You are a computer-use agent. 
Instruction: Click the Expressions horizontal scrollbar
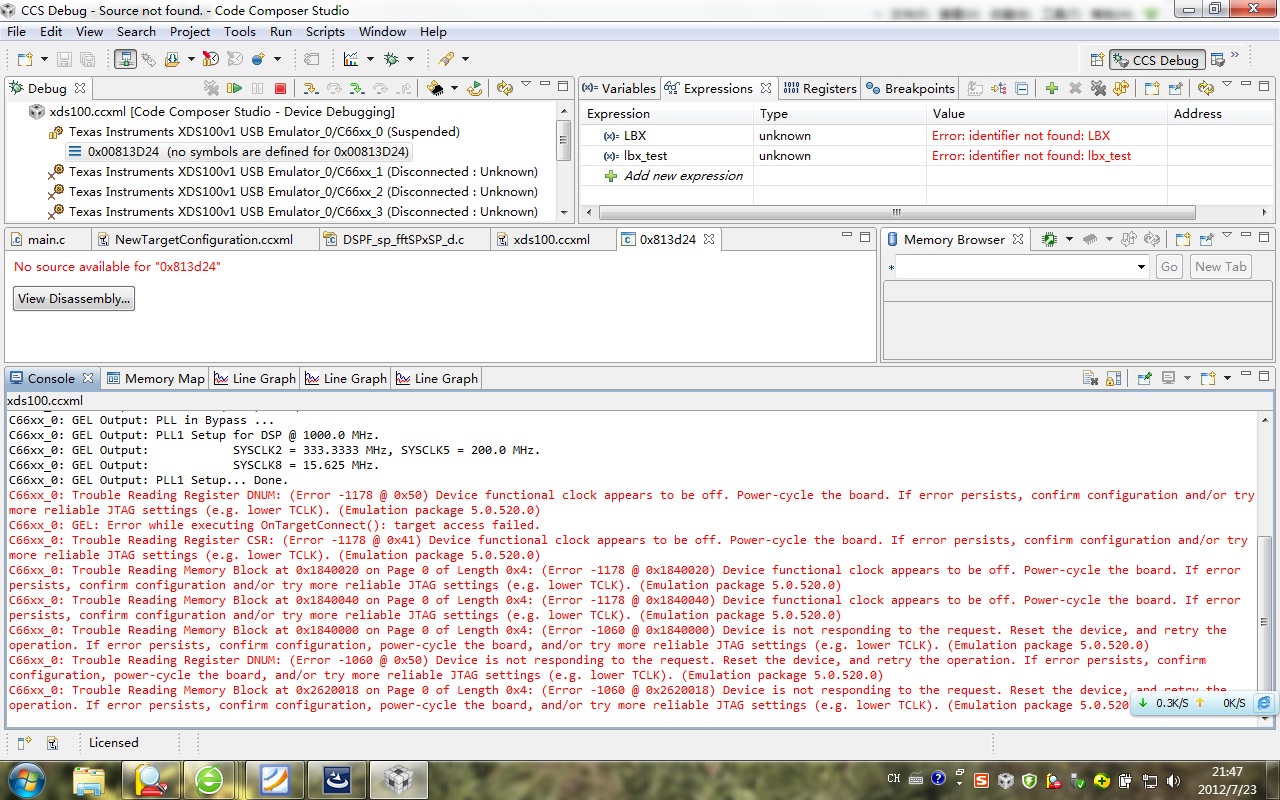click(x=896, y=212)
